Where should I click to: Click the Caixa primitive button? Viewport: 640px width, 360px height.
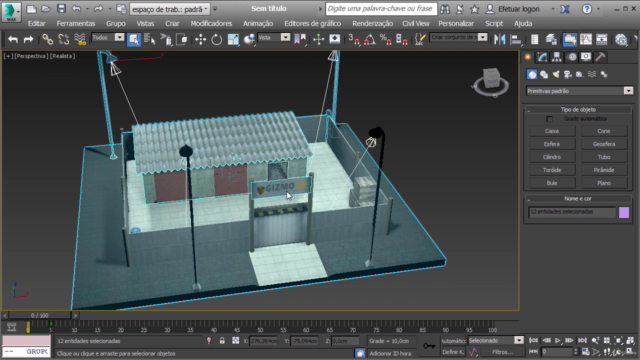pyautogui.click(x=552, y=131)
